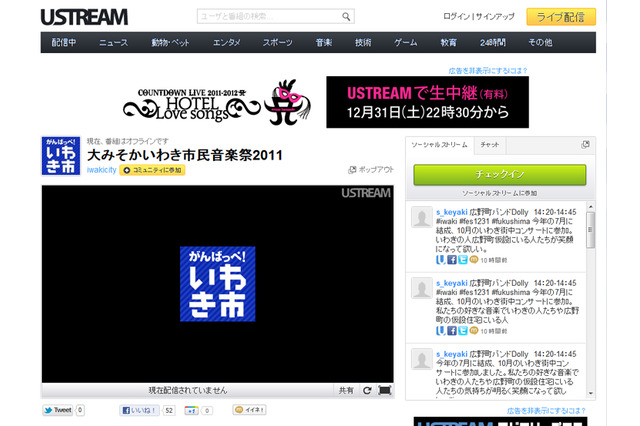
Task: Click the USTREAM watermark in the player
Action: point(366,193)
